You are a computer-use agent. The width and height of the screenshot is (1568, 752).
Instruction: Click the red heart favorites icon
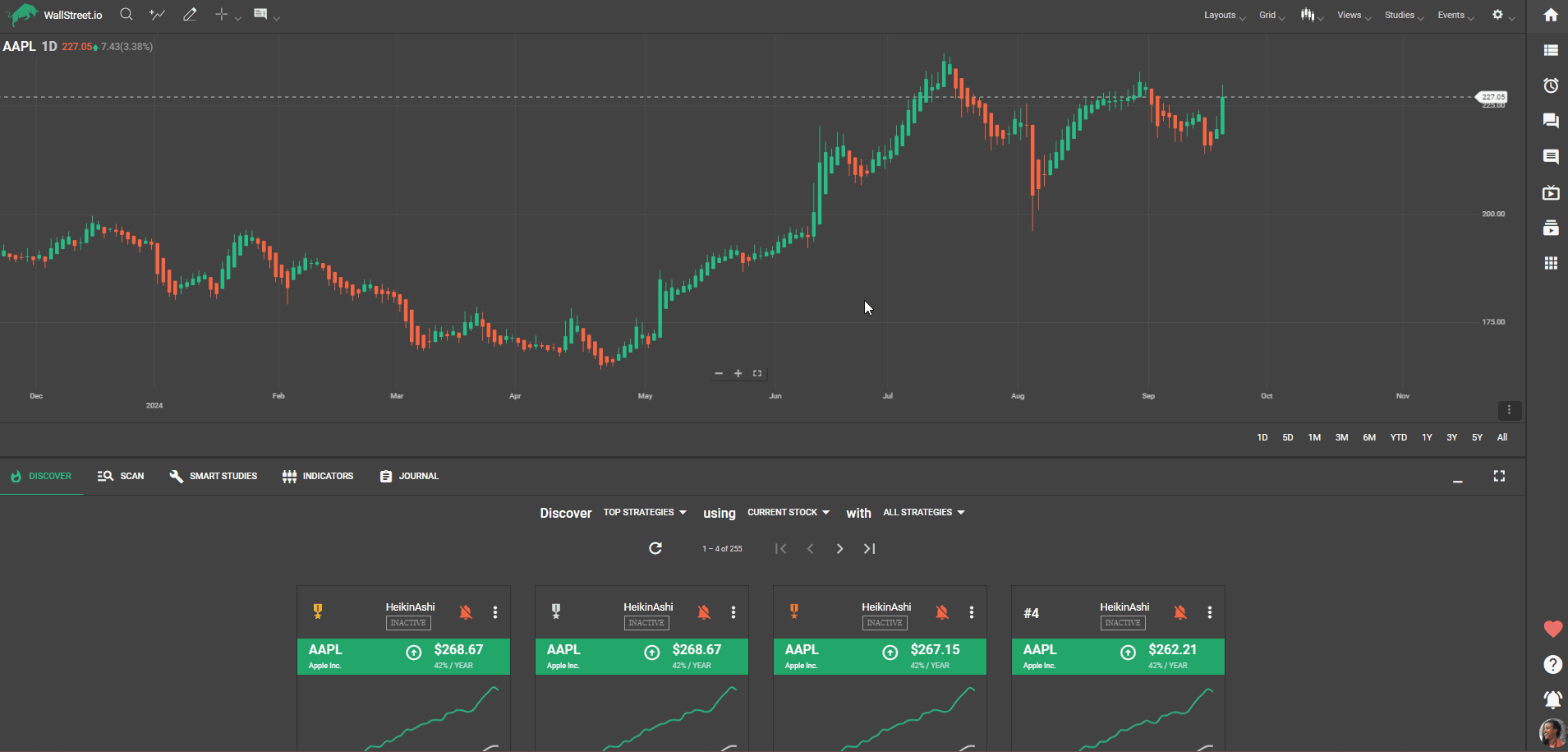[x=1552, y=630]
